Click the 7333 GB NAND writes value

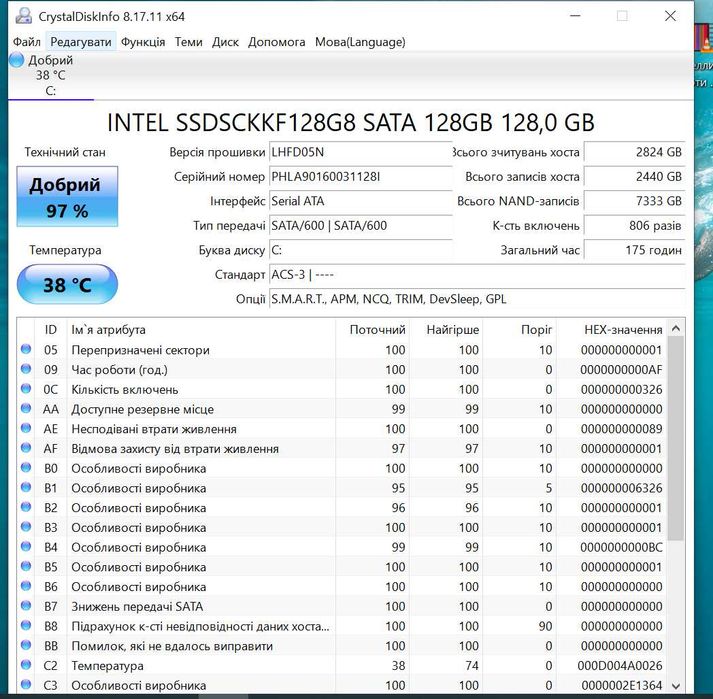click(634, 201)
